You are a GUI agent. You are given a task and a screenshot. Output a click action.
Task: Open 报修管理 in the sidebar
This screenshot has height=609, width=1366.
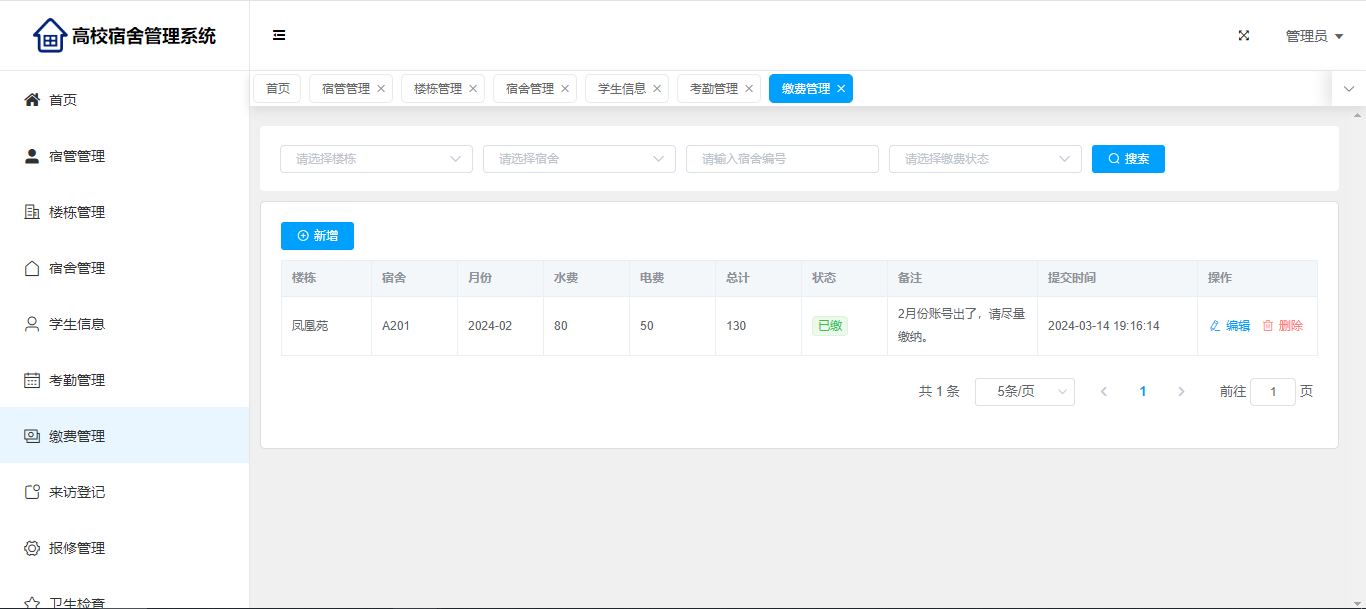click(77, 548)
